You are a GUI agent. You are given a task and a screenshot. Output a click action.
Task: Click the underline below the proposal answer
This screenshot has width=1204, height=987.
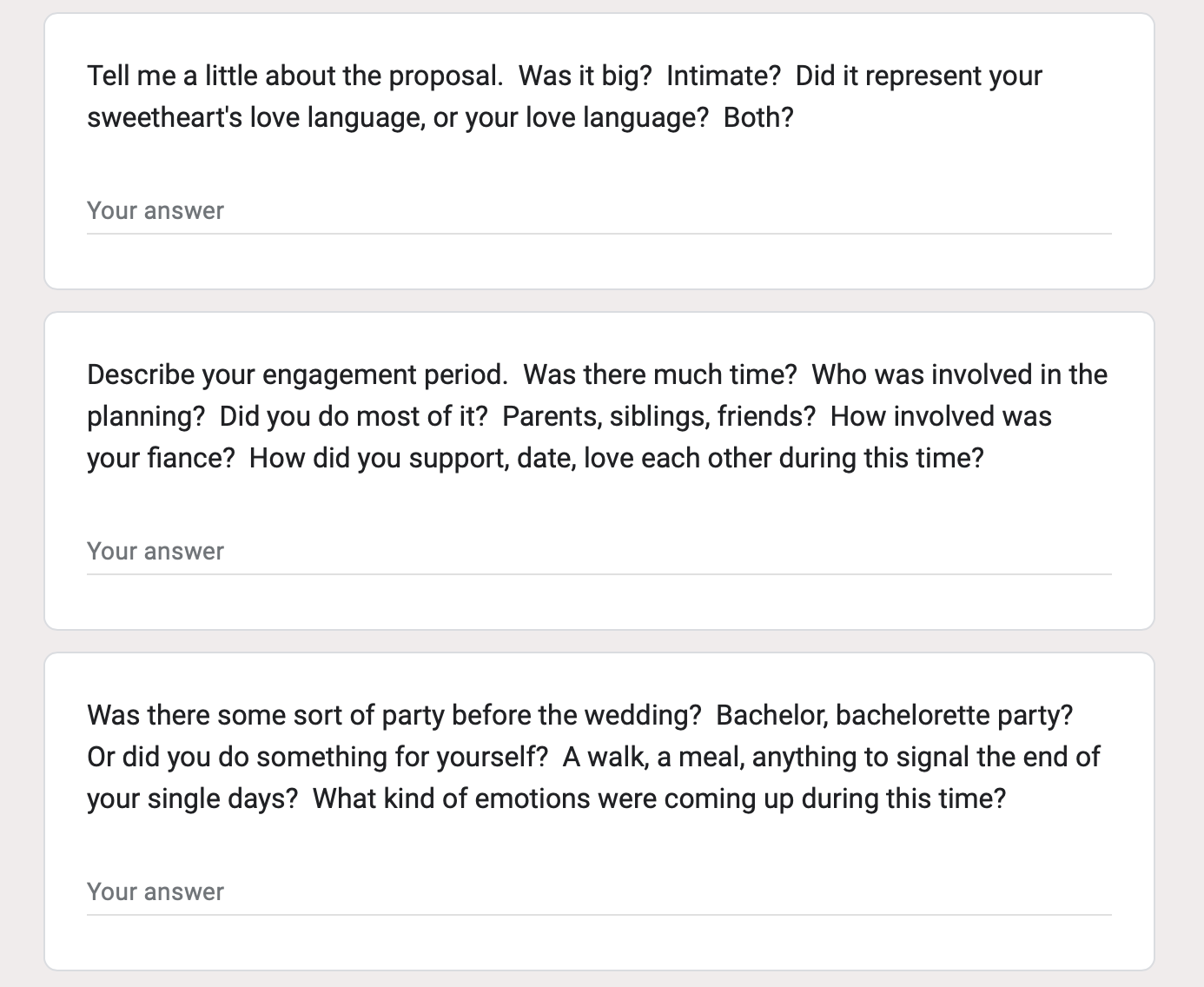coord(599,234)
